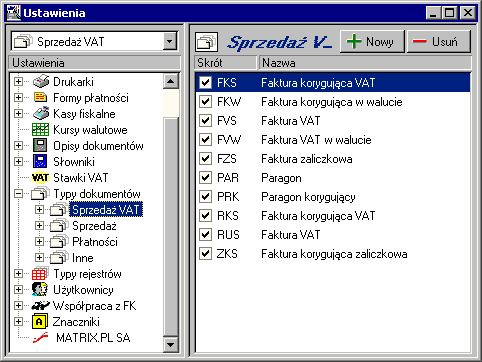The width and height of the screenshot is (482, 362).
Task: Click the tree scrollbar down arrow
Action: tap(171, 344)
